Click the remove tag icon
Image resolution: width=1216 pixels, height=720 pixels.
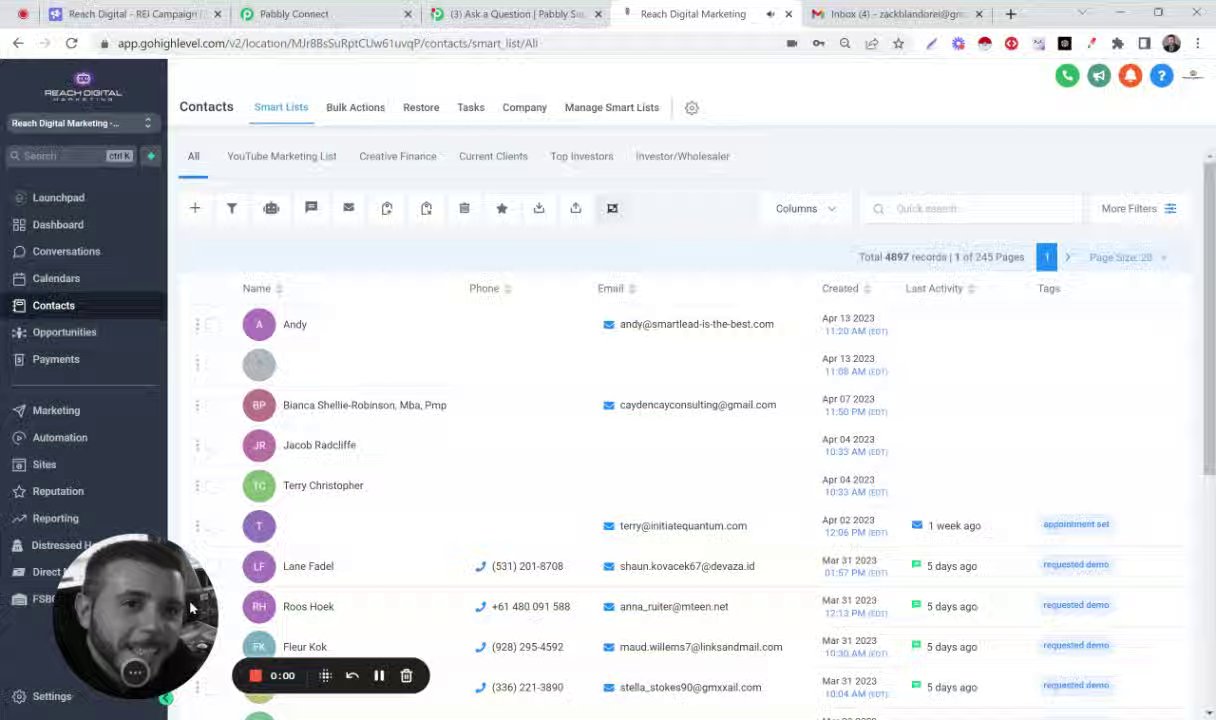tap(426, 208)
